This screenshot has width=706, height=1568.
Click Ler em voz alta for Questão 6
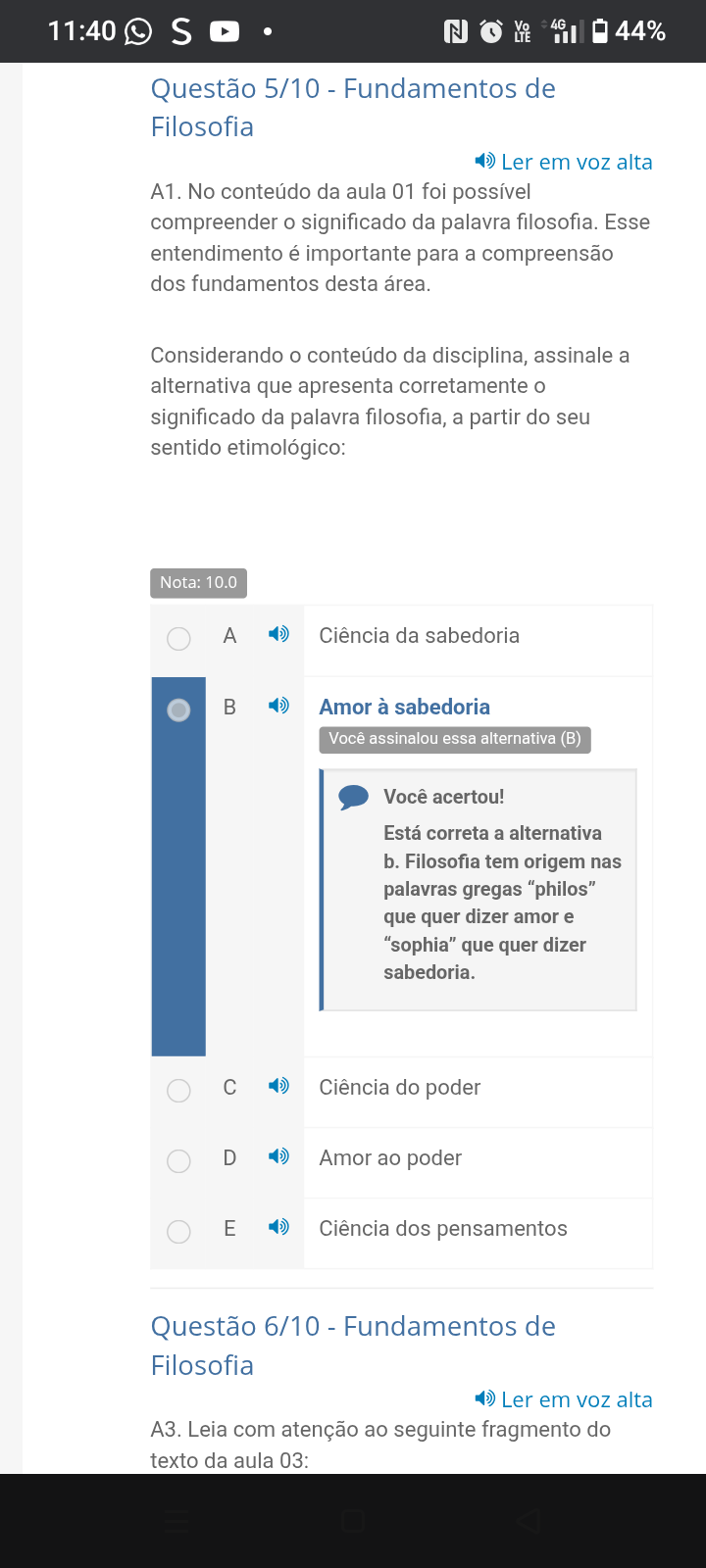point(564,1399)
